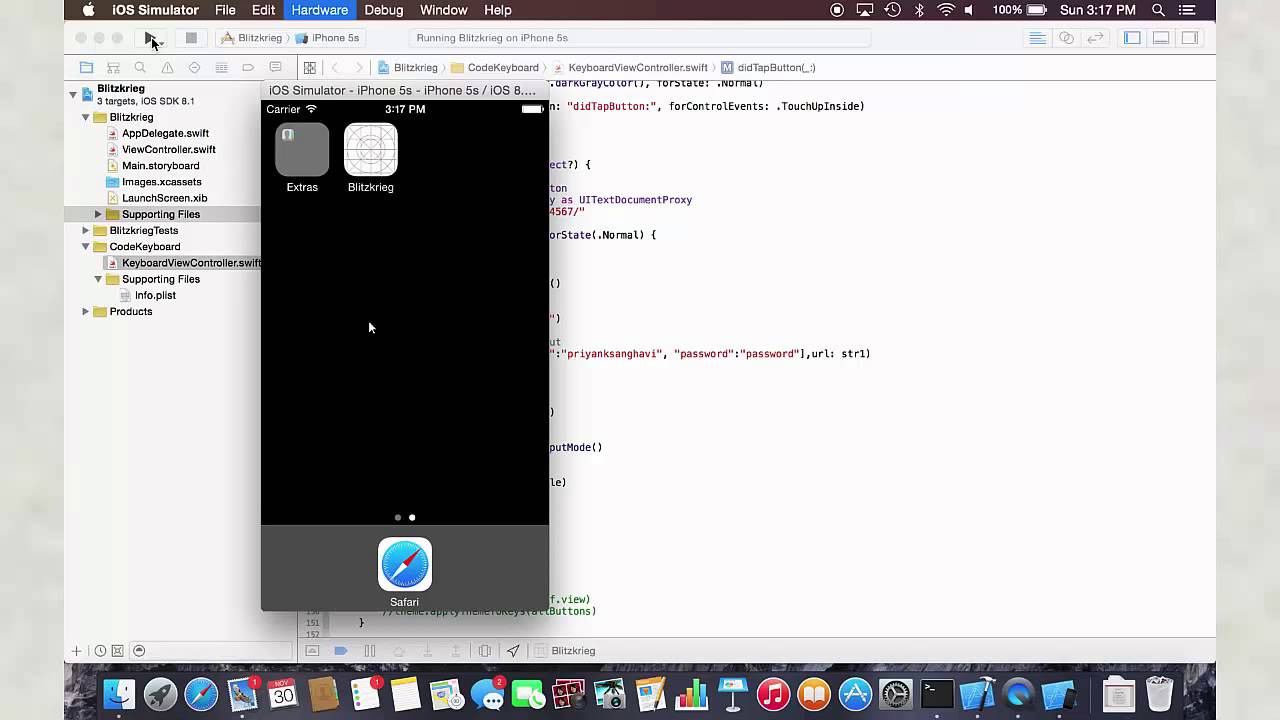Image resolution: width=1280 pixels, height=720 pixels.
Task: Show the Project navigator folder icon
Action: [x=86, y=67]
